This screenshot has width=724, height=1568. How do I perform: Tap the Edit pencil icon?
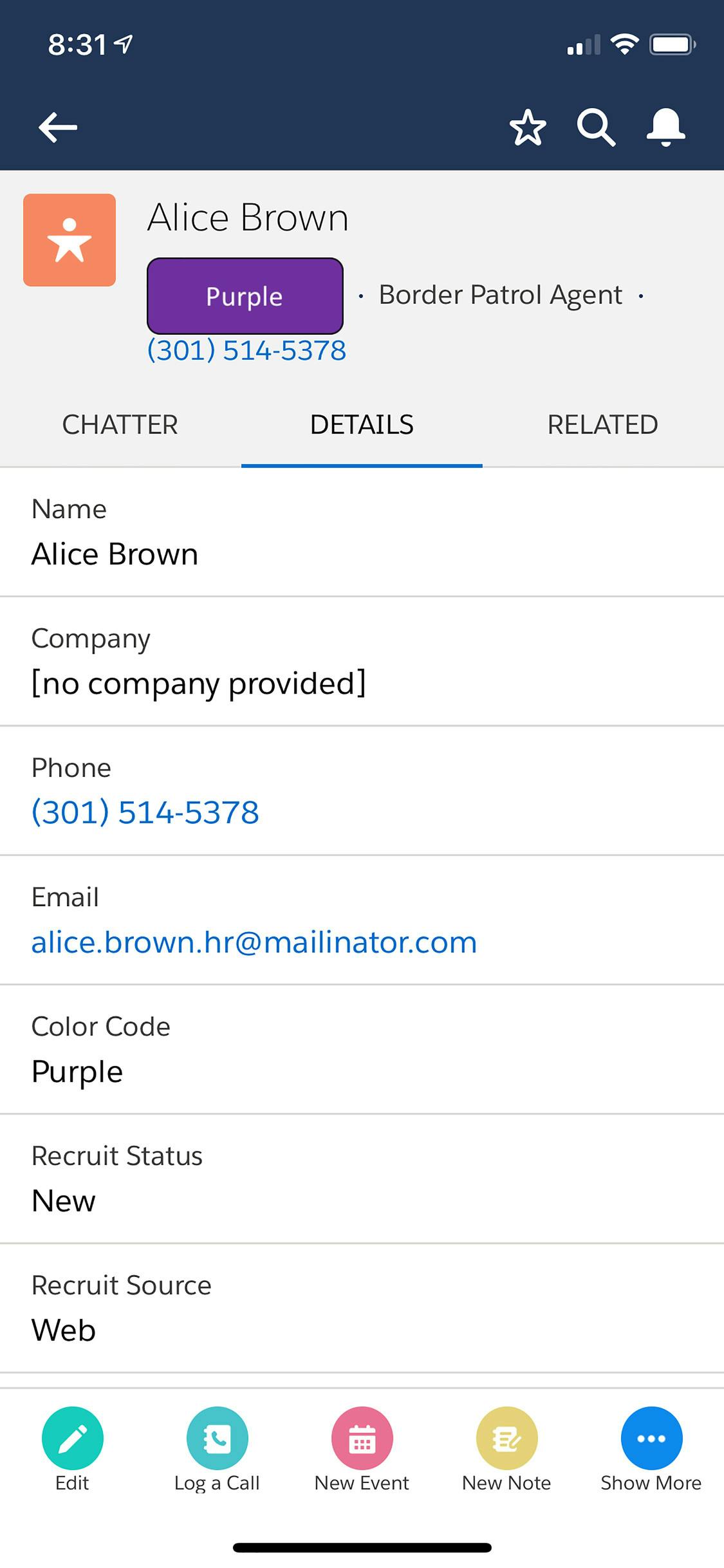73,1439
